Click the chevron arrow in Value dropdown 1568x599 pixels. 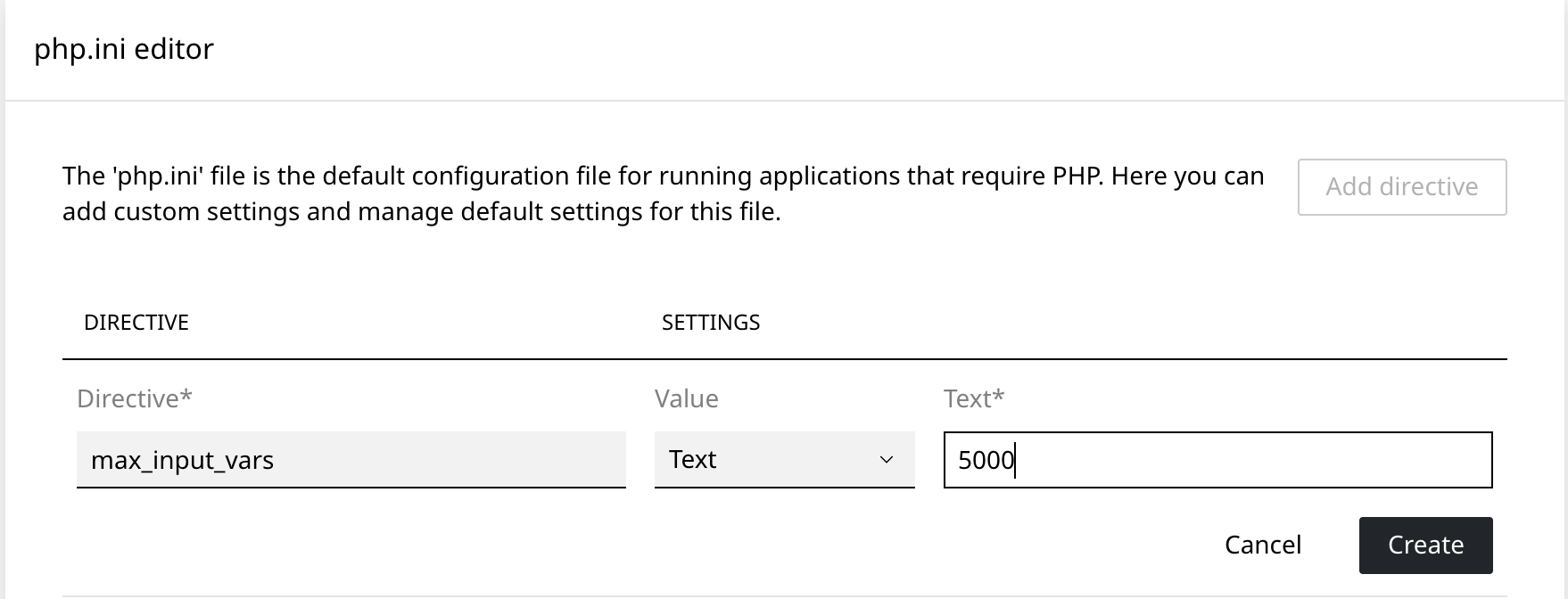click(x=887, y=460)
